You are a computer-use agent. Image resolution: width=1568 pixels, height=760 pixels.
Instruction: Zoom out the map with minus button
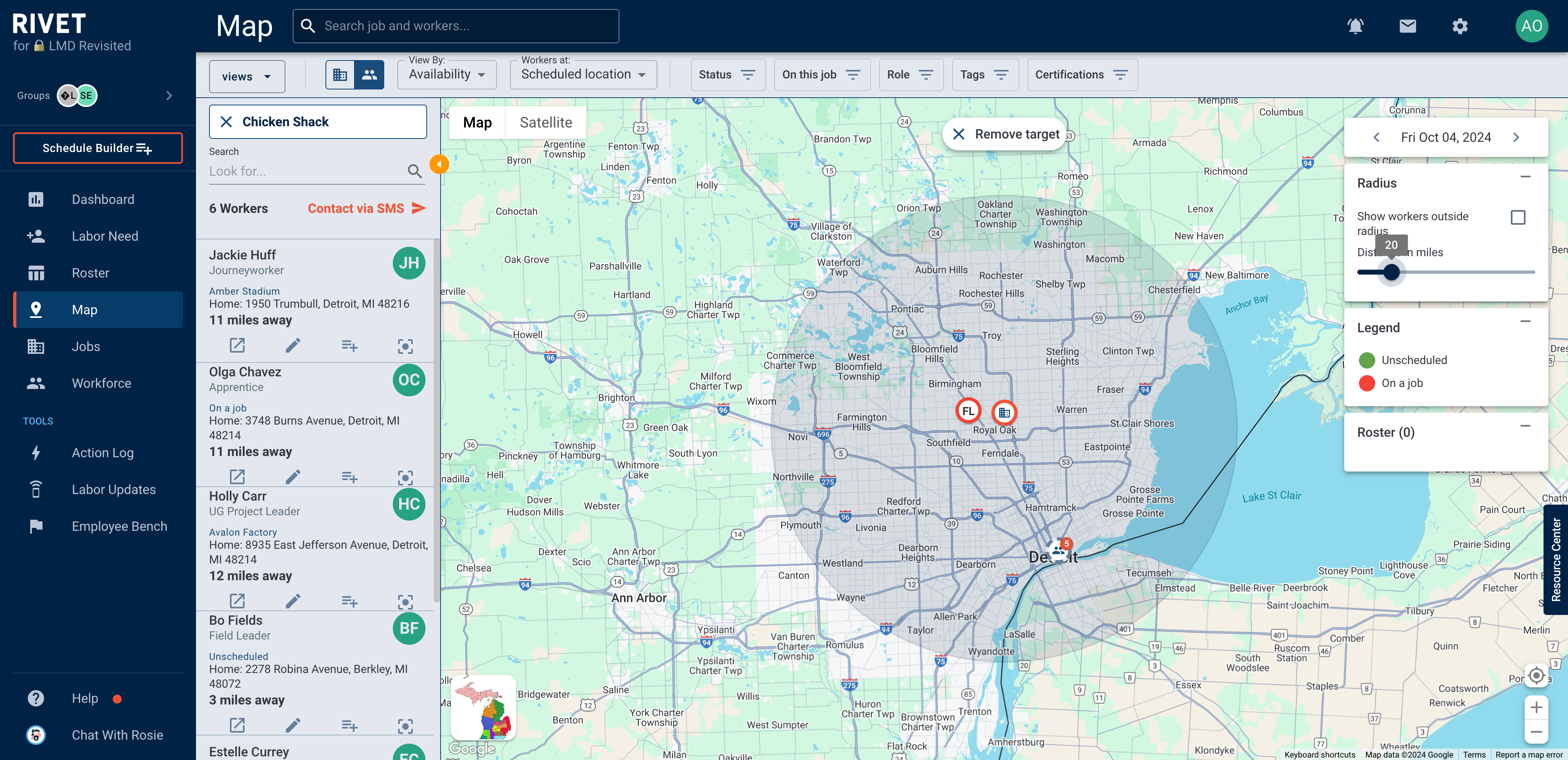[x=1536, y=731]
